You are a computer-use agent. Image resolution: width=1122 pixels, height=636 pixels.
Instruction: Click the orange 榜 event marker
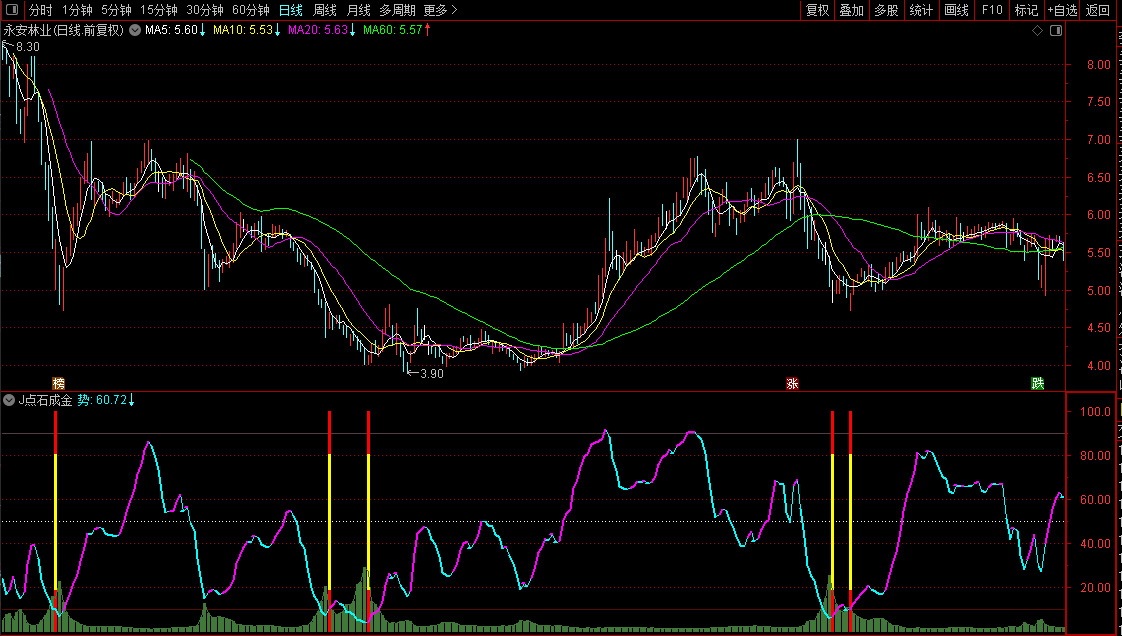(58, 383)
